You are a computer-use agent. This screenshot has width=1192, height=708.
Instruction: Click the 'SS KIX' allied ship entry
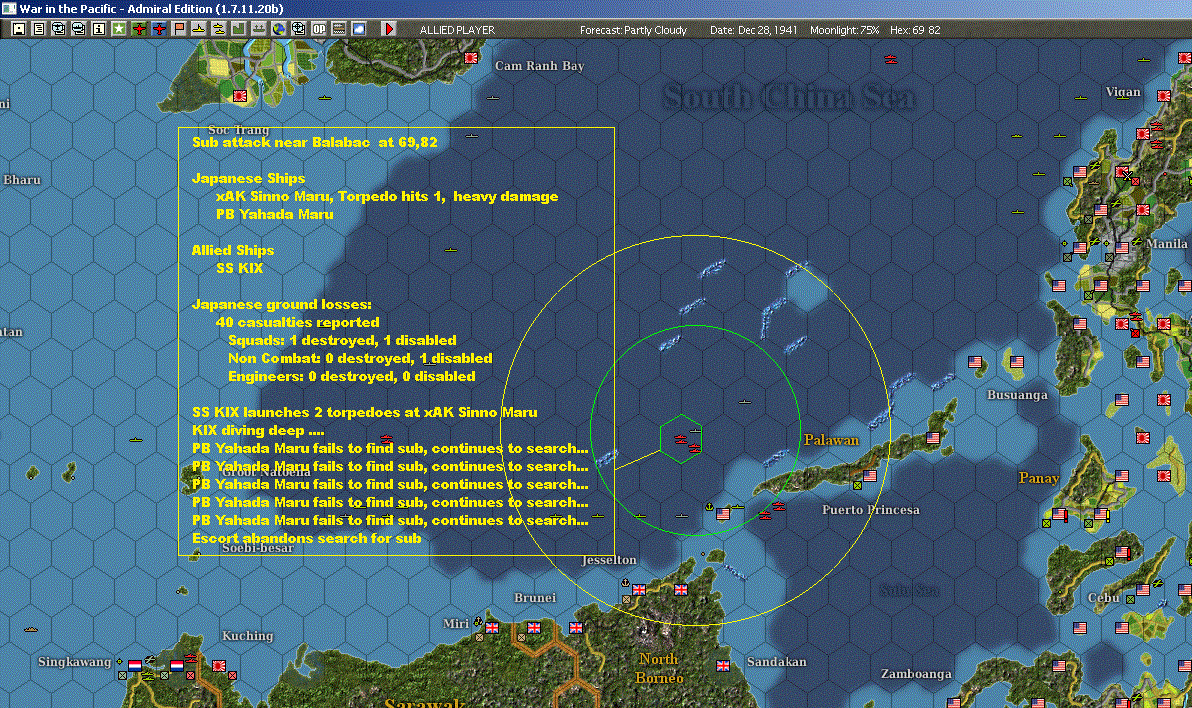point(239,268)
